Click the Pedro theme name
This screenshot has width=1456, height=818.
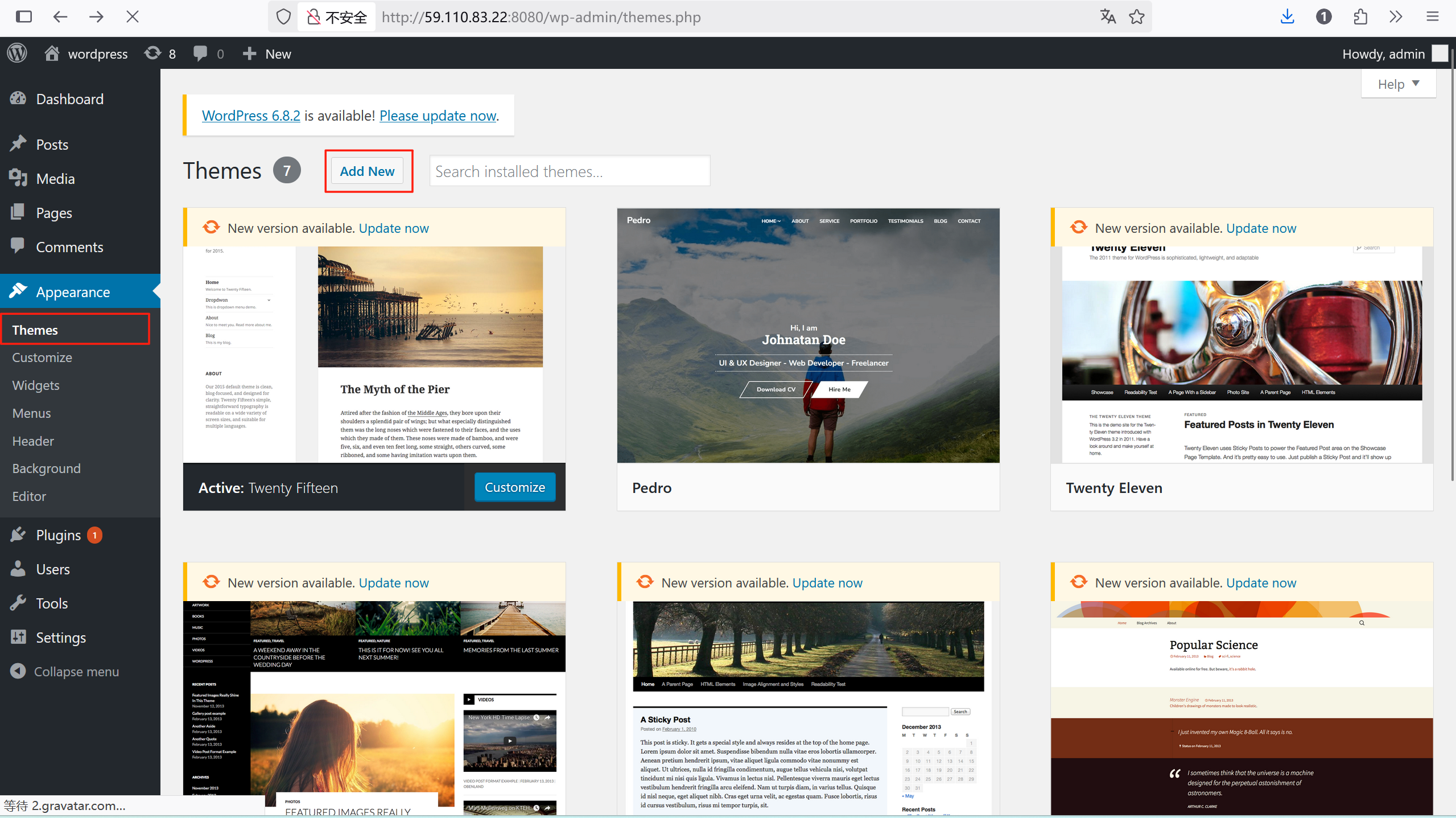(652, 488)
